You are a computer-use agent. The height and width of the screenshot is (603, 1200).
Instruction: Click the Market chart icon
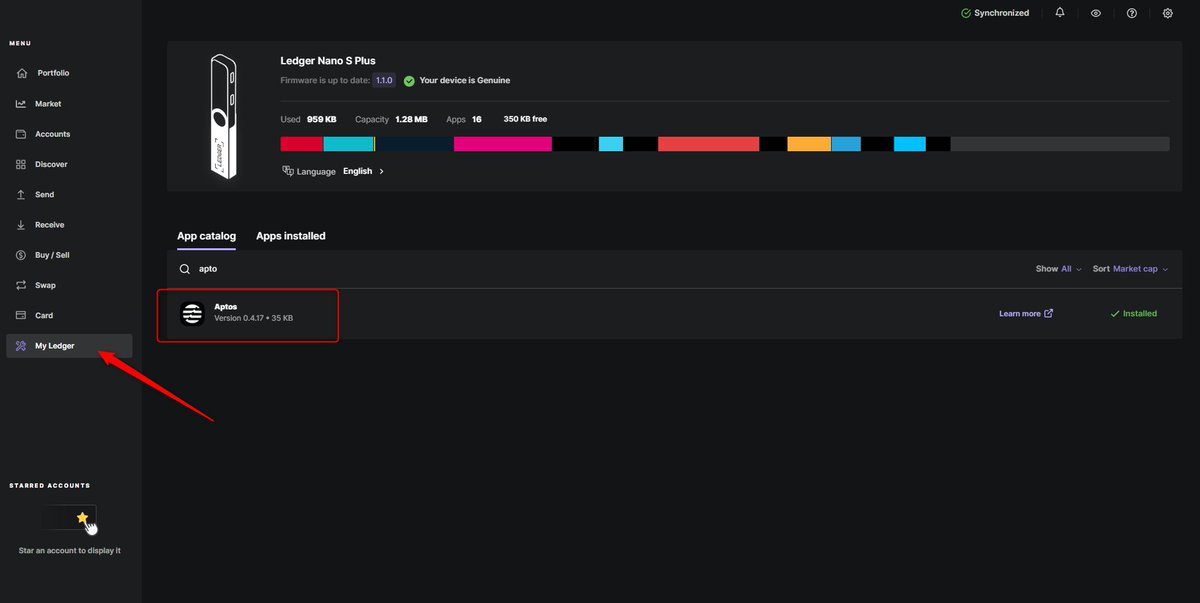coord(22,104)
